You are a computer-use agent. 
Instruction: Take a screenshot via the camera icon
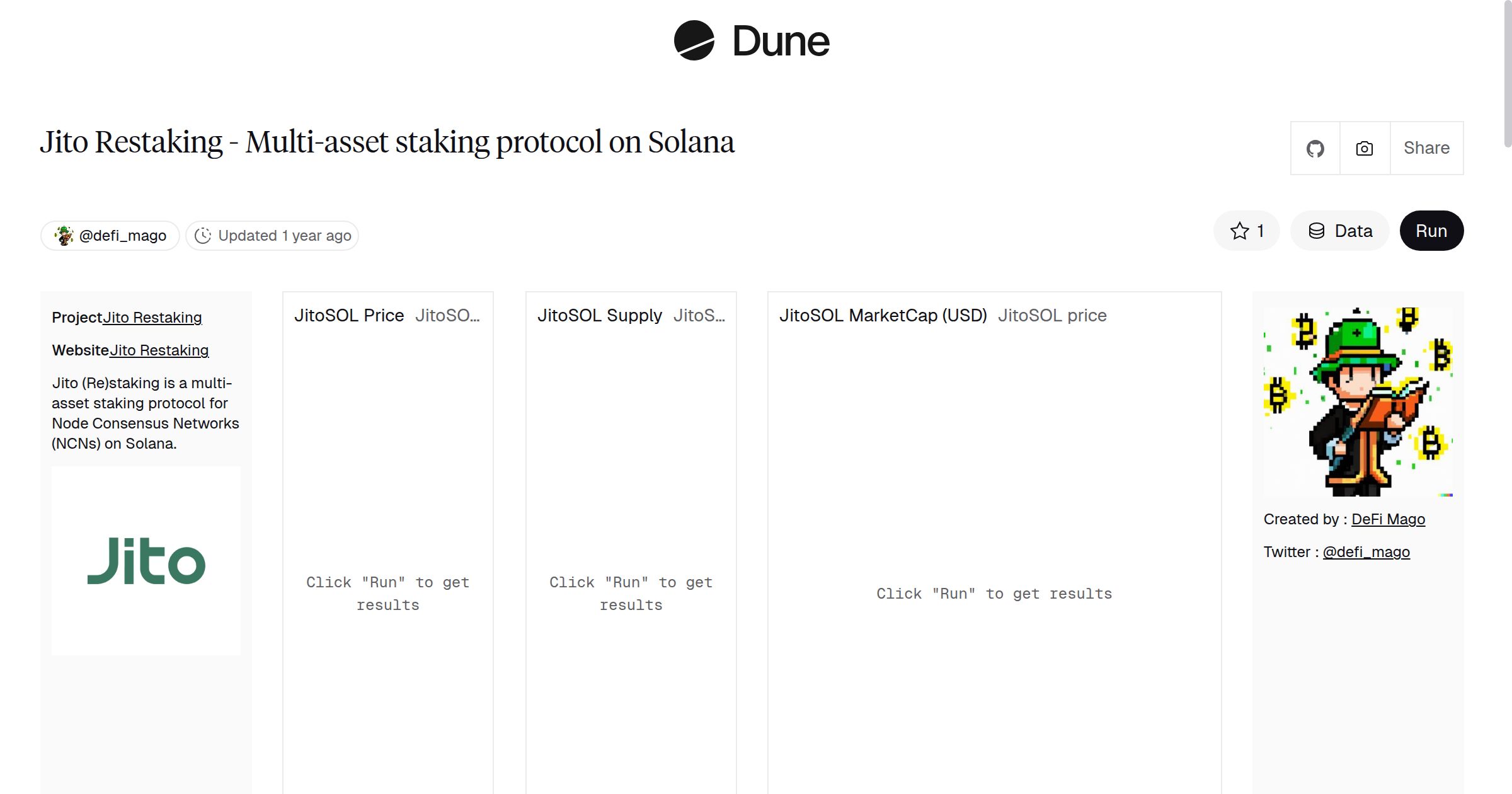click(1363, 147)
